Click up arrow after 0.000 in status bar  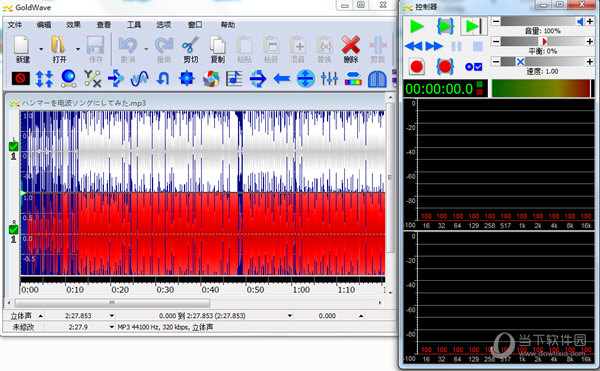coord(361,316)
